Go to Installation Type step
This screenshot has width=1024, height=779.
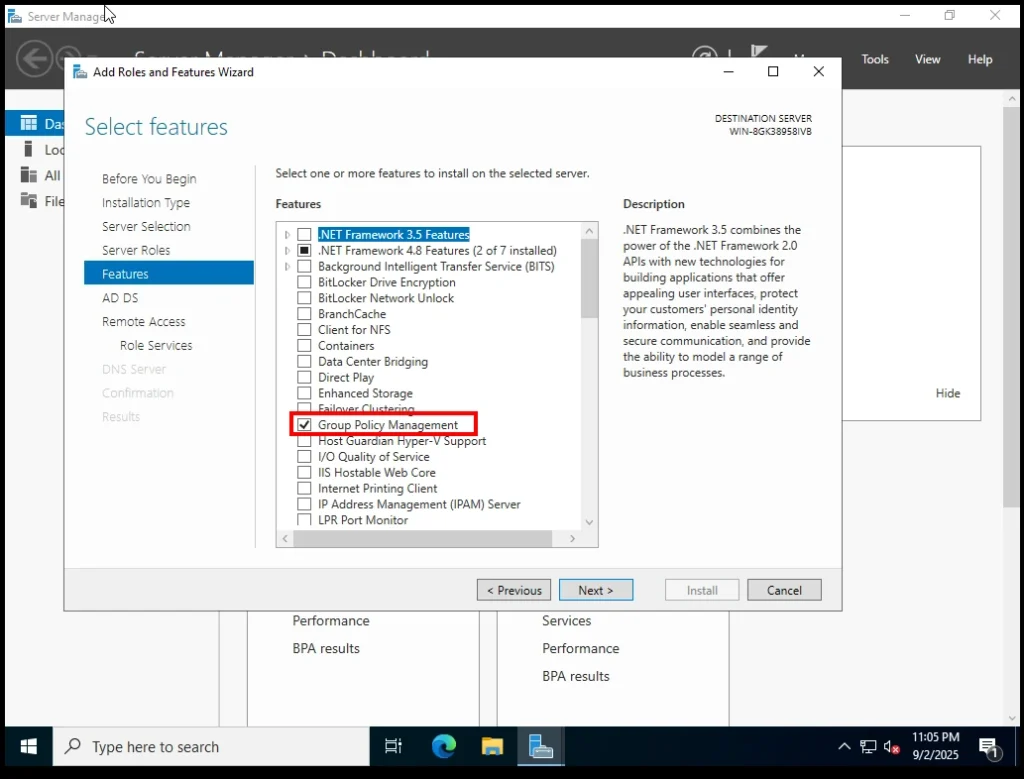pos(146,202)
